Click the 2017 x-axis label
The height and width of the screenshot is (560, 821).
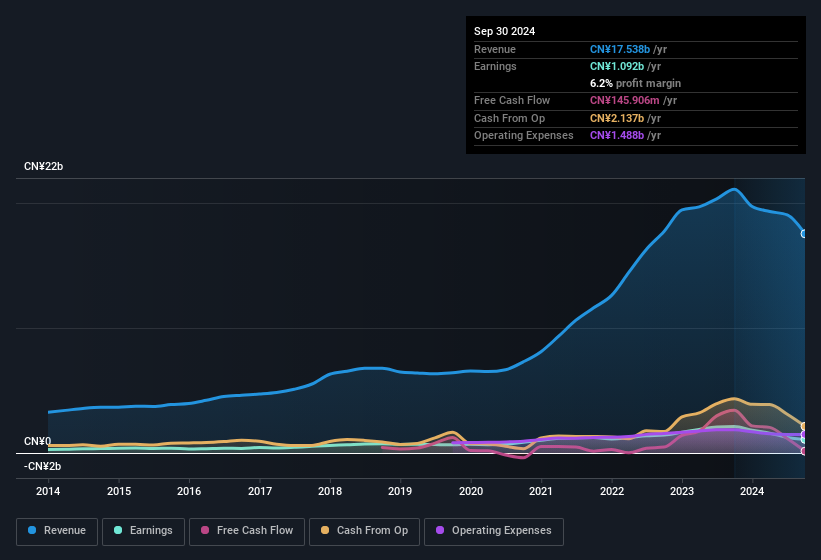260,491
